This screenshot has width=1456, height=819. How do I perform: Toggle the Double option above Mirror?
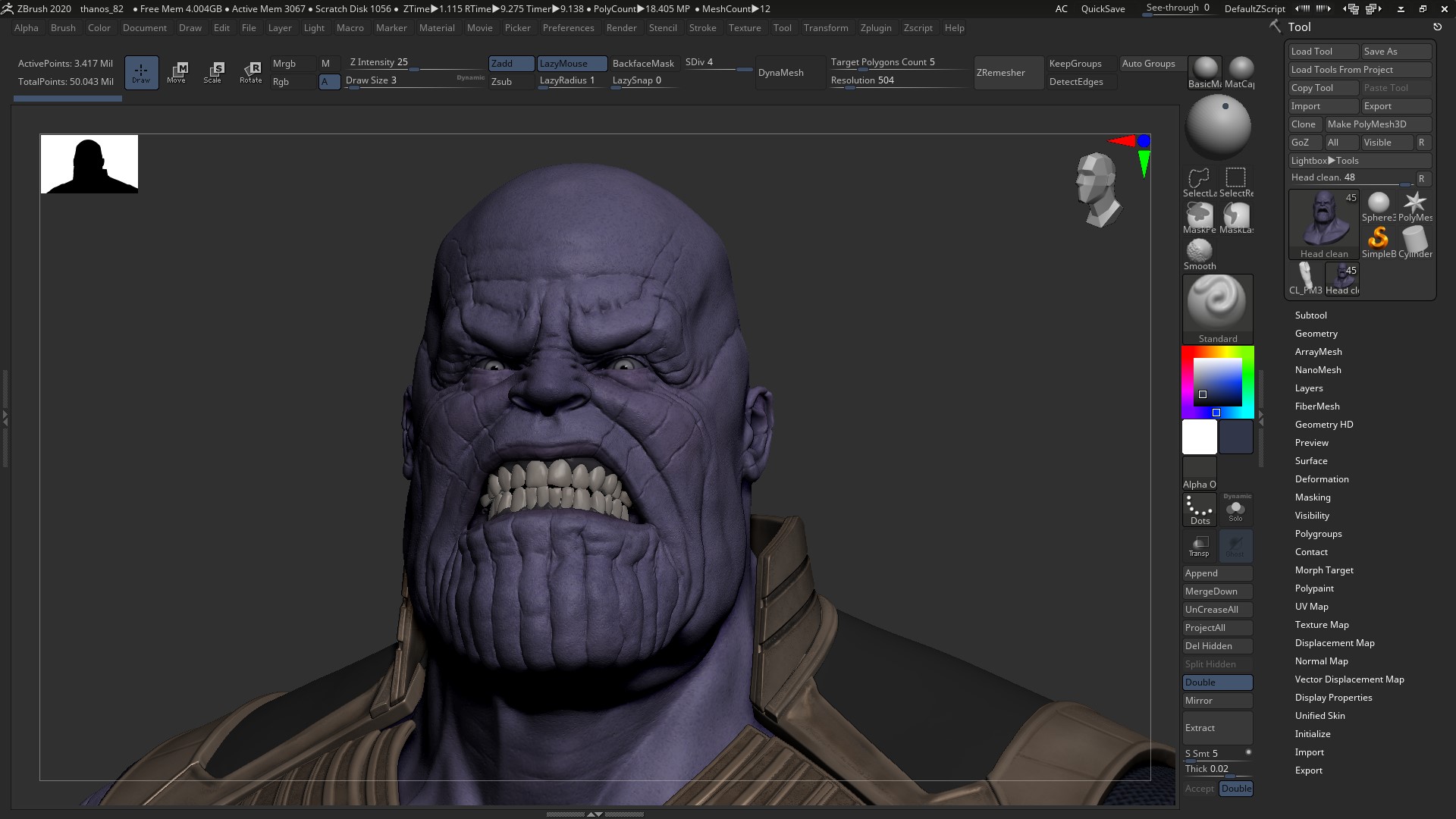pyautogui.click(x=1217, y=682)
